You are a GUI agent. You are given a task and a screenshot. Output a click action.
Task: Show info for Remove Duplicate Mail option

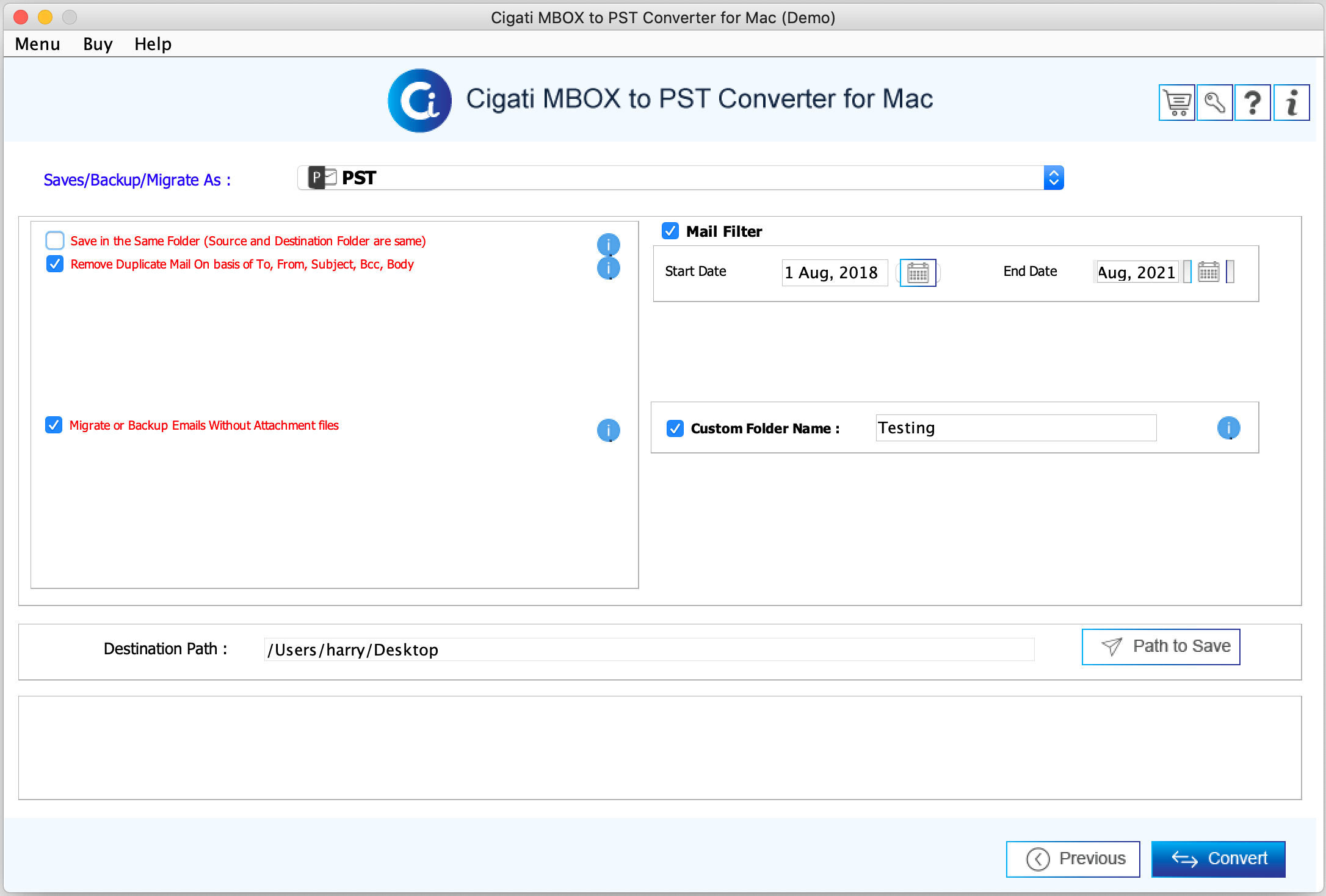pos(608,268)
